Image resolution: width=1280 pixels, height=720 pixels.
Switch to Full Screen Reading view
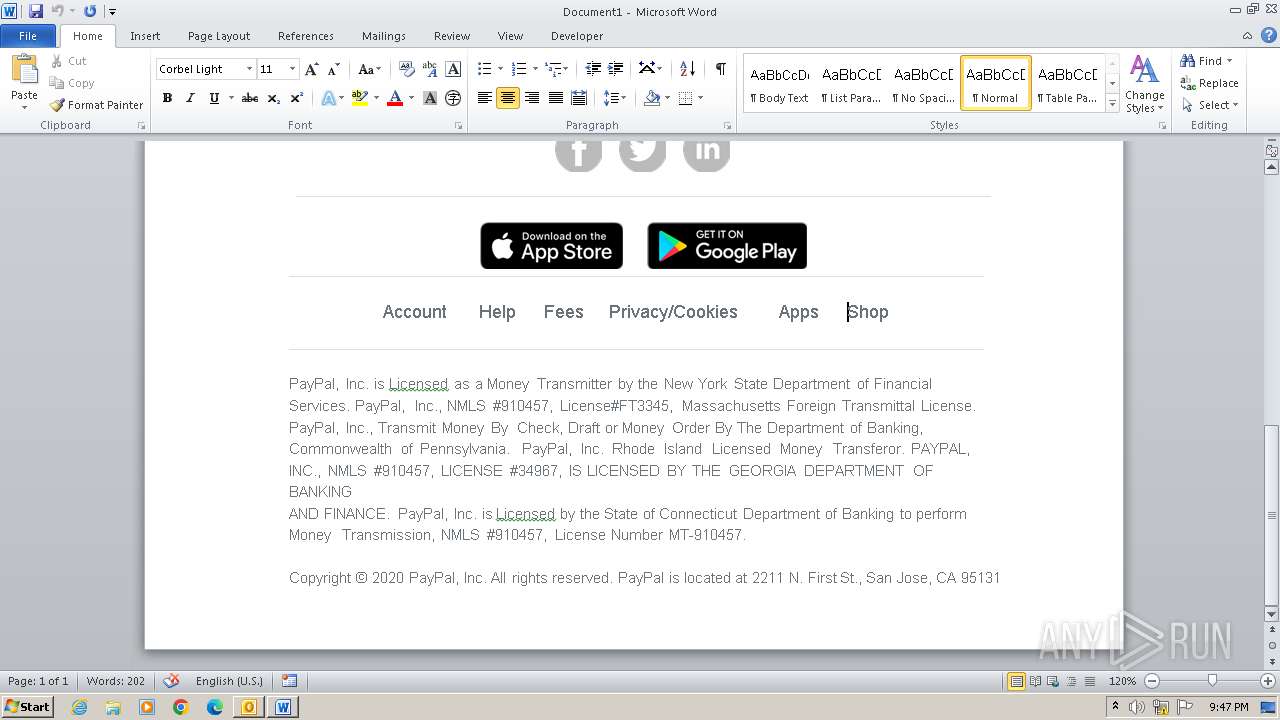pos(1034,681)
